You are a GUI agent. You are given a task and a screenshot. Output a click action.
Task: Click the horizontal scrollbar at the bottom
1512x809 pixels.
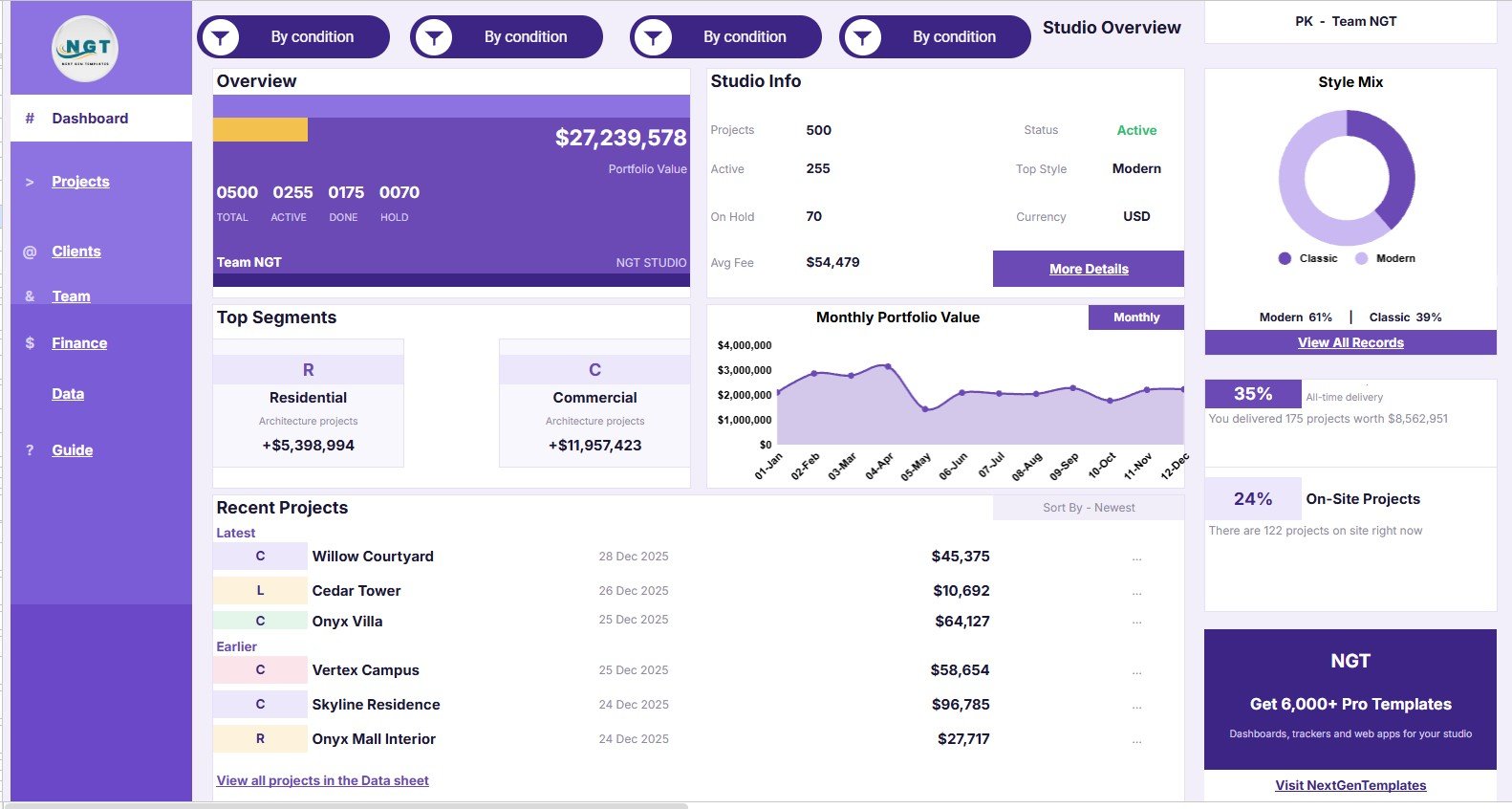(344, 806)
